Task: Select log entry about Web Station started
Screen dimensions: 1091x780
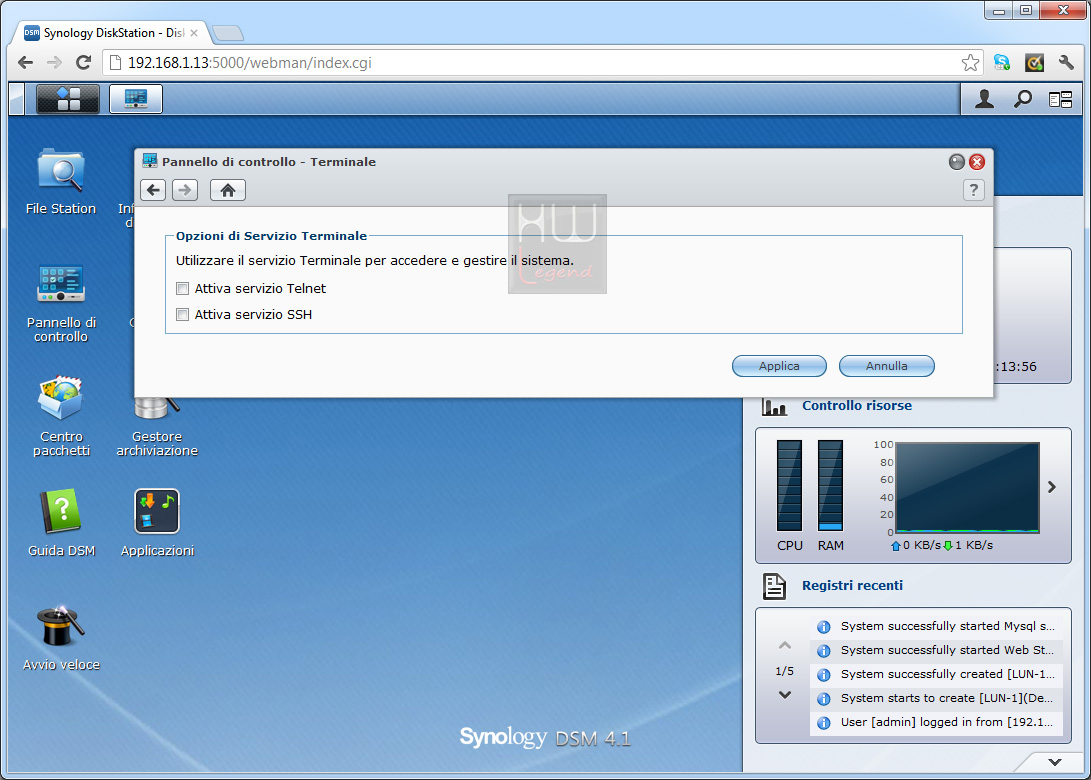Action: [937, 650]
